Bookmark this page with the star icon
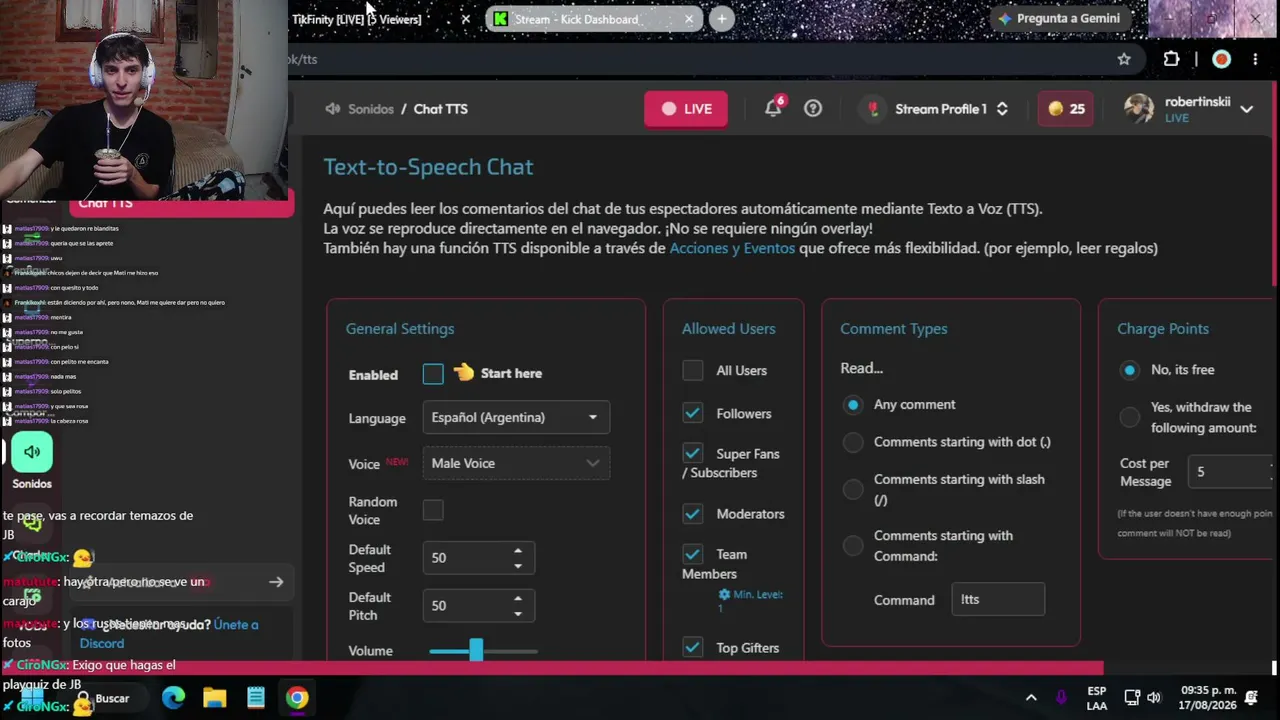1280x720 pixels. tap(1124, 59)
